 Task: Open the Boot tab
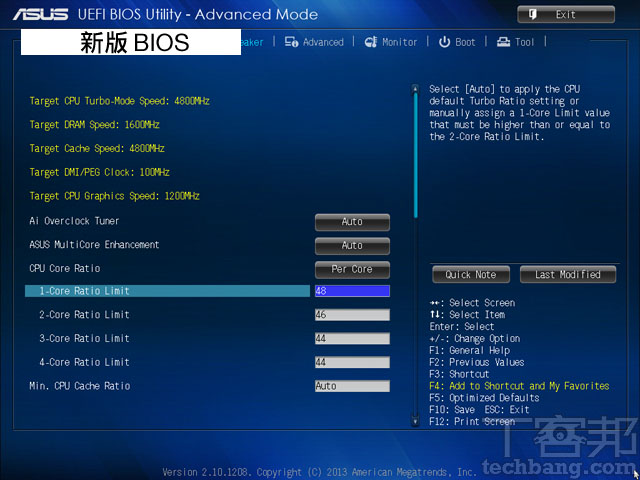pyautogui.click(x=457, y=42)
